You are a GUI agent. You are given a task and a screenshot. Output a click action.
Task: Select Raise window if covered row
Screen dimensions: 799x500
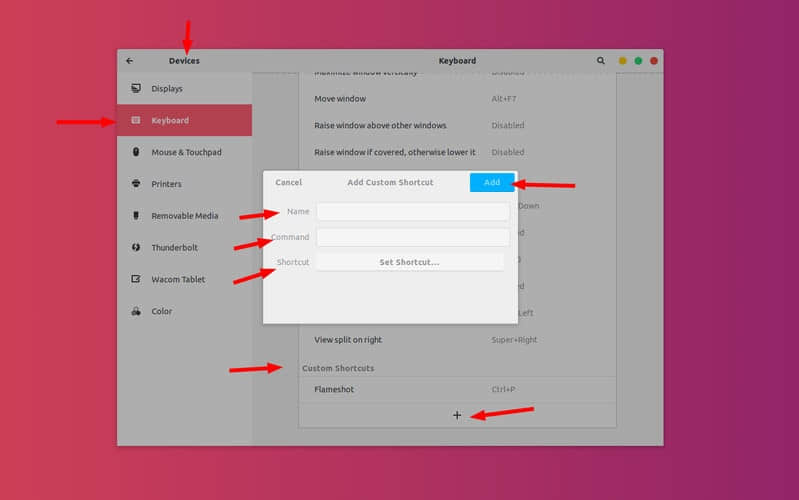coord(457,152)
